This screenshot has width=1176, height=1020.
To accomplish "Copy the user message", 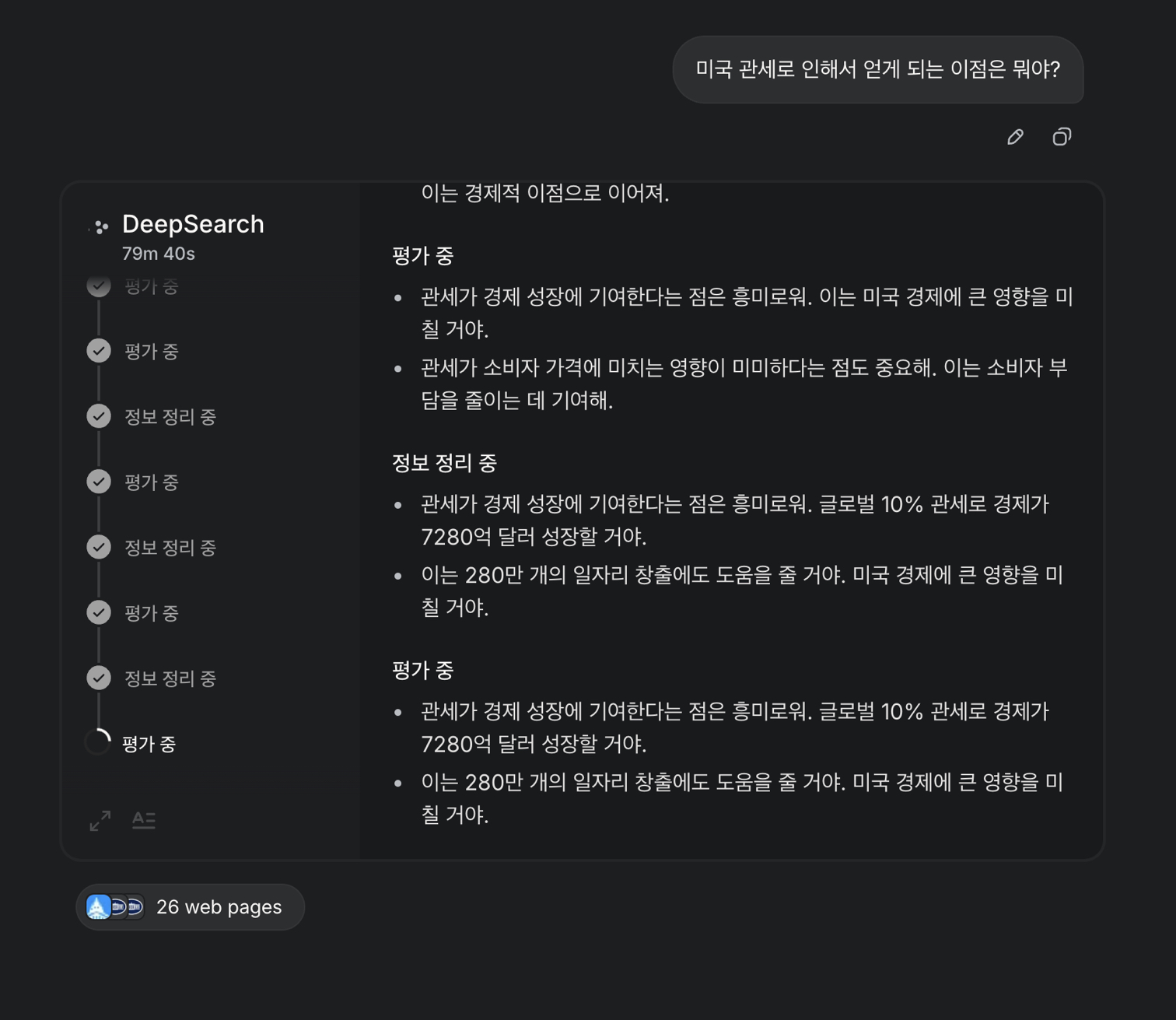I will pyautogui.click(x=1062, y=137).
